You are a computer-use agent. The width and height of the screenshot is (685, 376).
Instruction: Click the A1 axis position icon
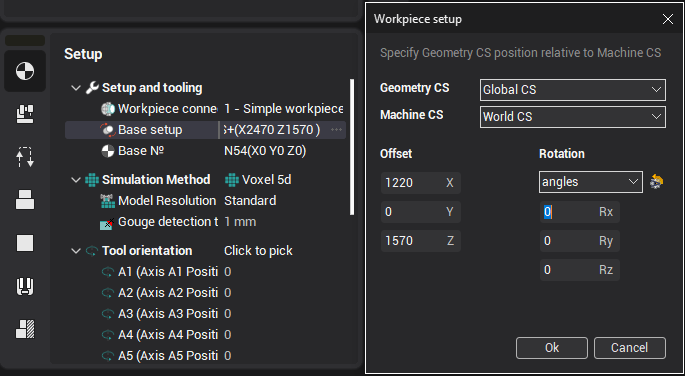107,272
